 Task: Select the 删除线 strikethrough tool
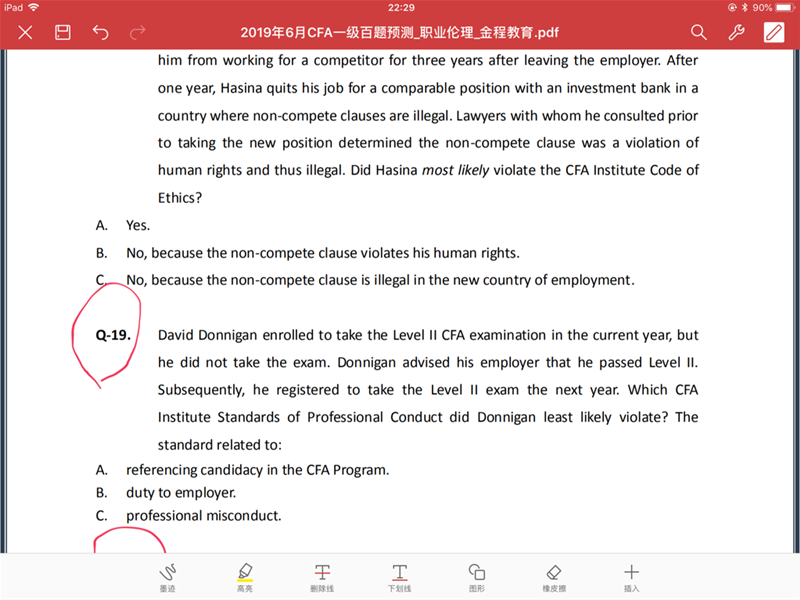click(x=322, y=578)
